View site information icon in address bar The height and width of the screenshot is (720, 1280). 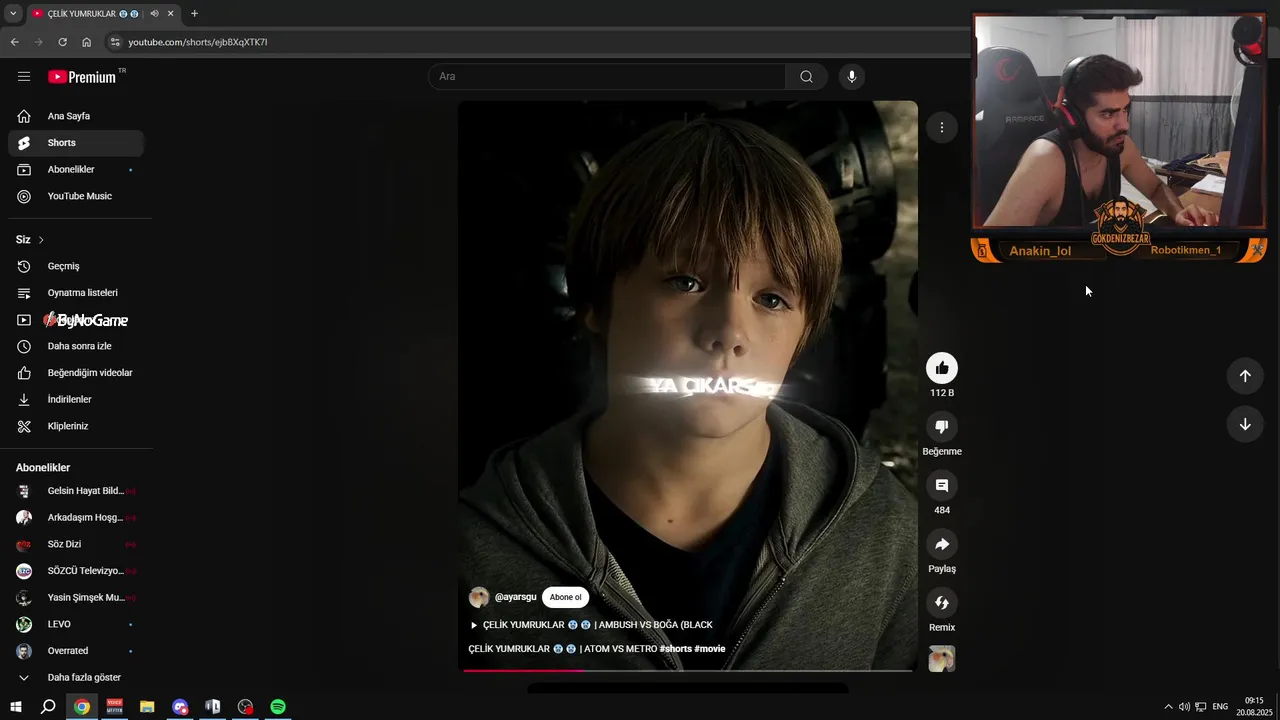click(x=115, y=42)
